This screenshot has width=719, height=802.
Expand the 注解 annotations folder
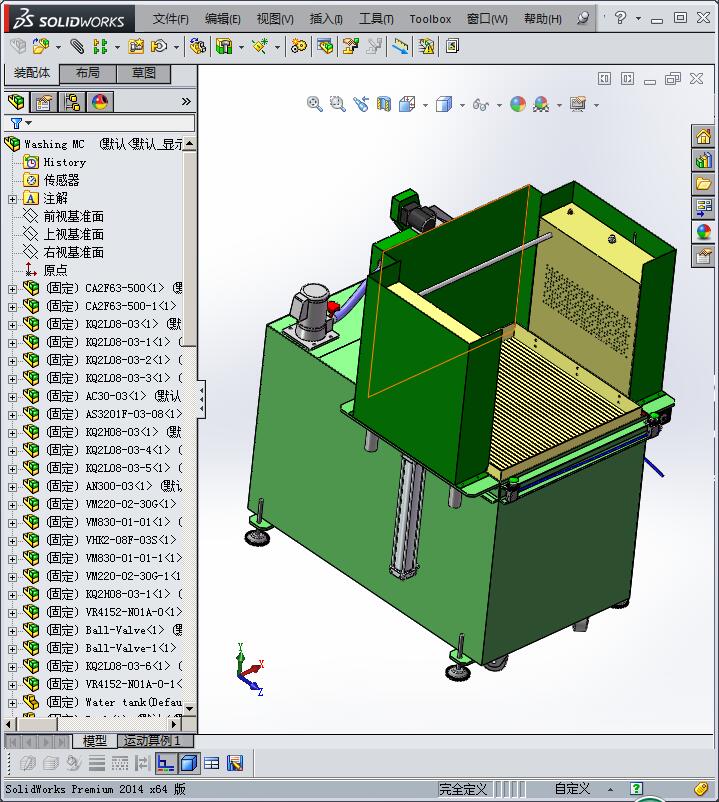pos(12,199)
